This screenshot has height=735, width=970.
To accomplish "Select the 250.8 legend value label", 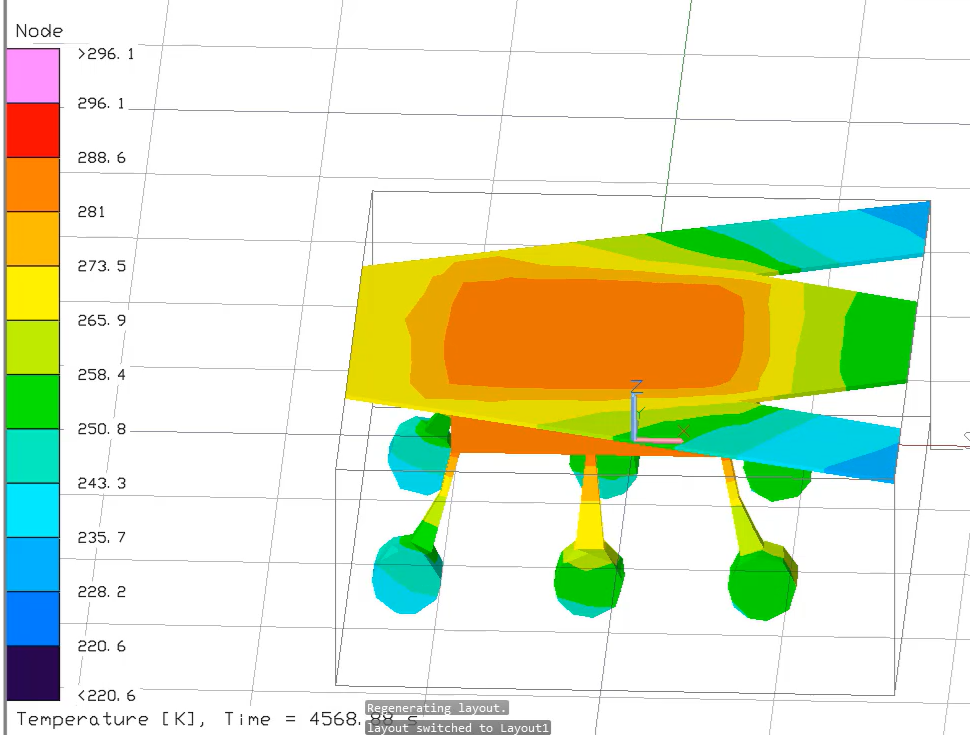I will coord(101,429).
